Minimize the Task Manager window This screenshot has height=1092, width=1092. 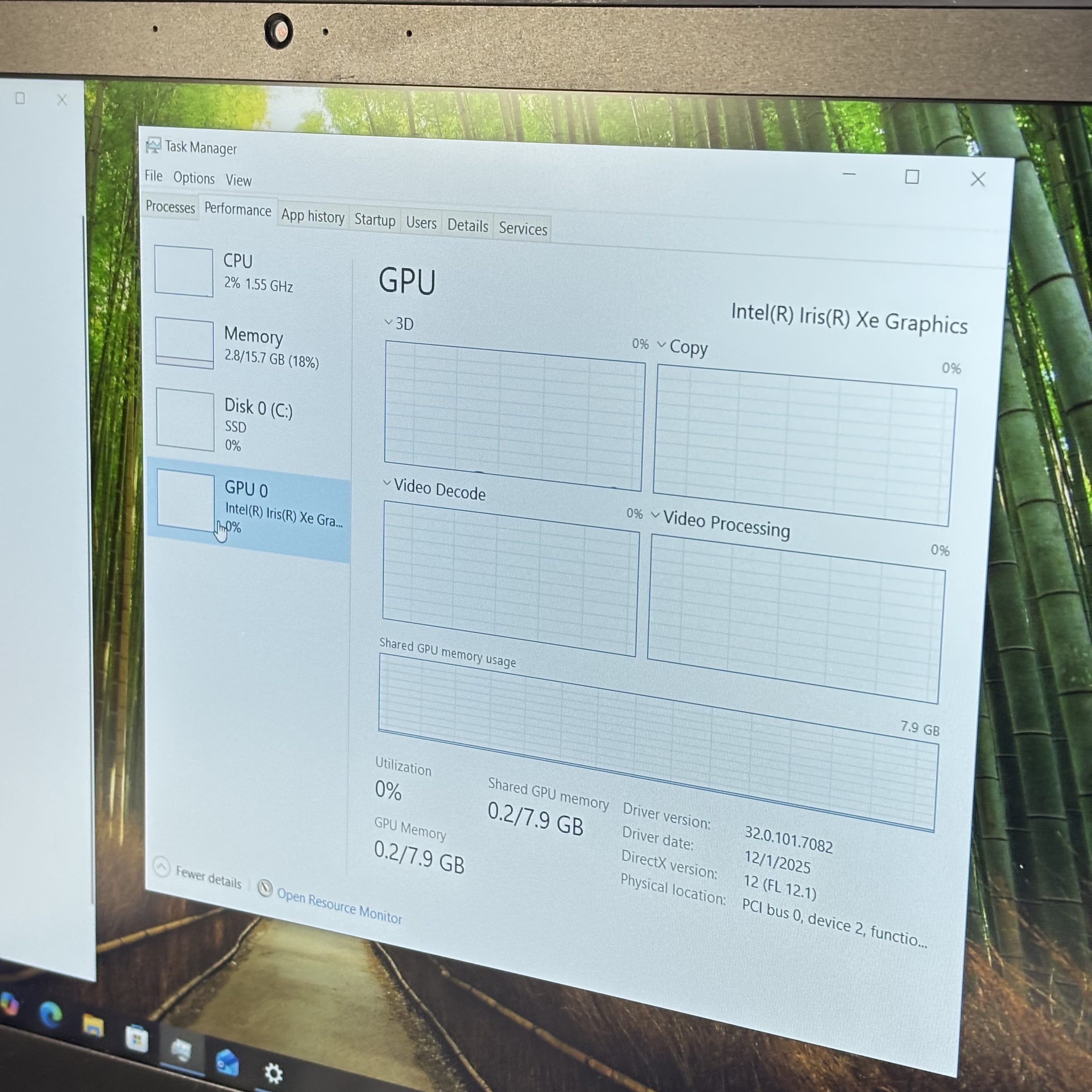849,174
